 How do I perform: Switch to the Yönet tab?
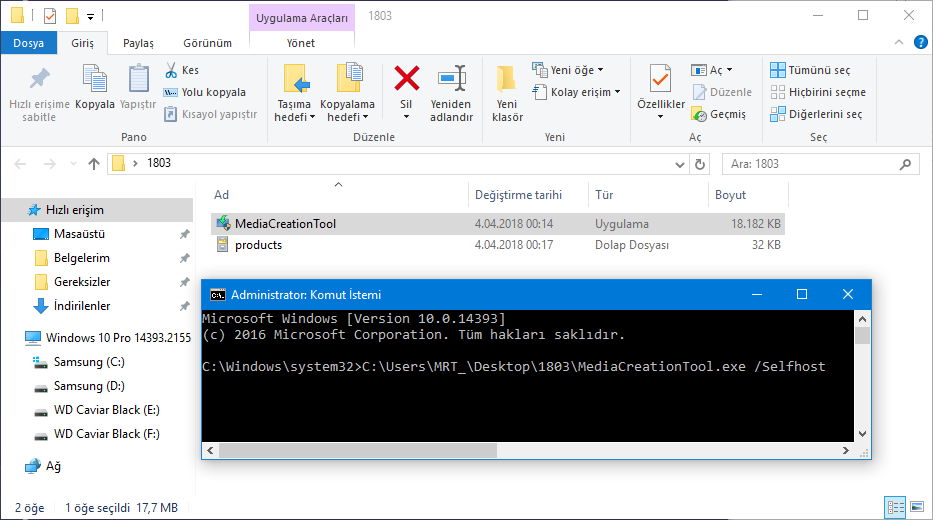click(x=301, y=43)
